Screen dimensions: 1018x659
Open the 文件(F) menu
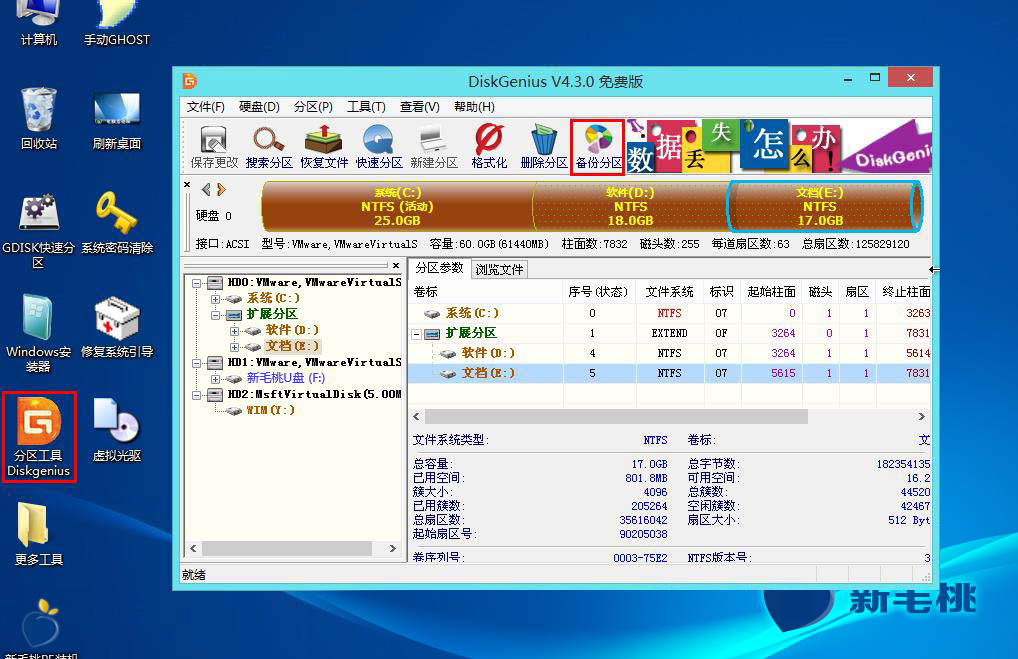(x=205, y=106)
